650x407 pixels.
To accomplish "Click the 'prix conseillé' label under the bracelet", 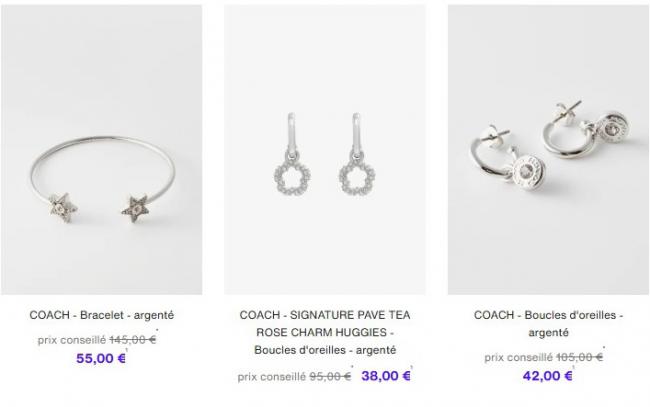I will 72,340.
